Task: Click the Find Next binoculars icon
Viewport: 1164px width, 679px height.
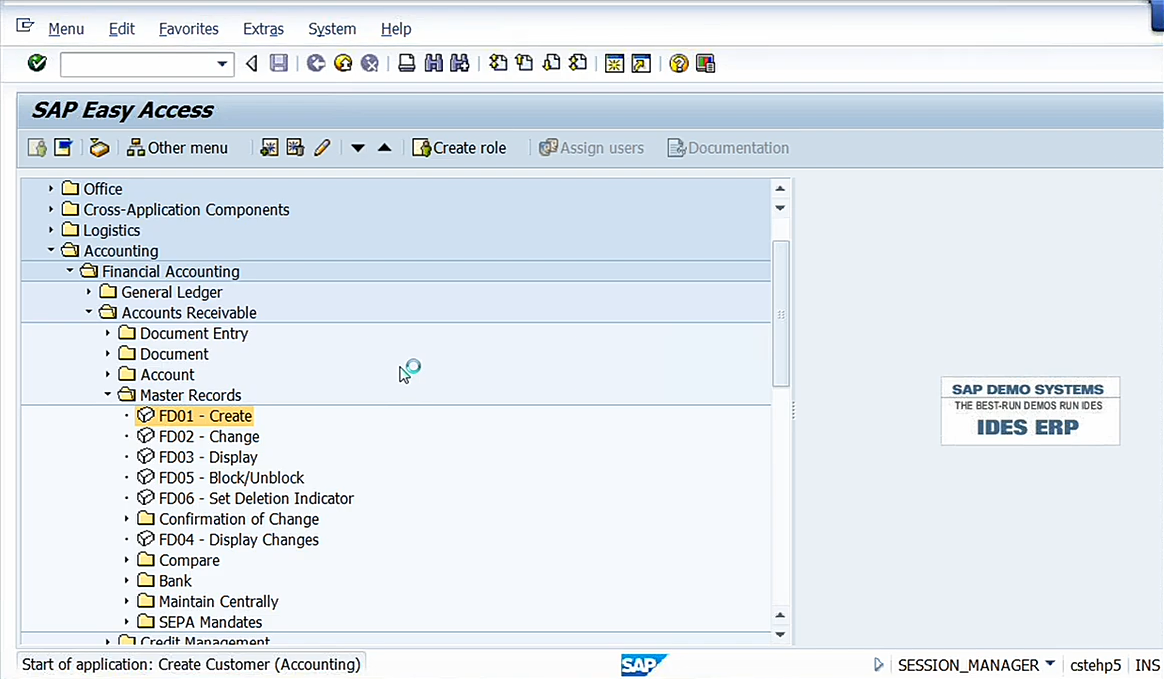Action: coord(460,63)
